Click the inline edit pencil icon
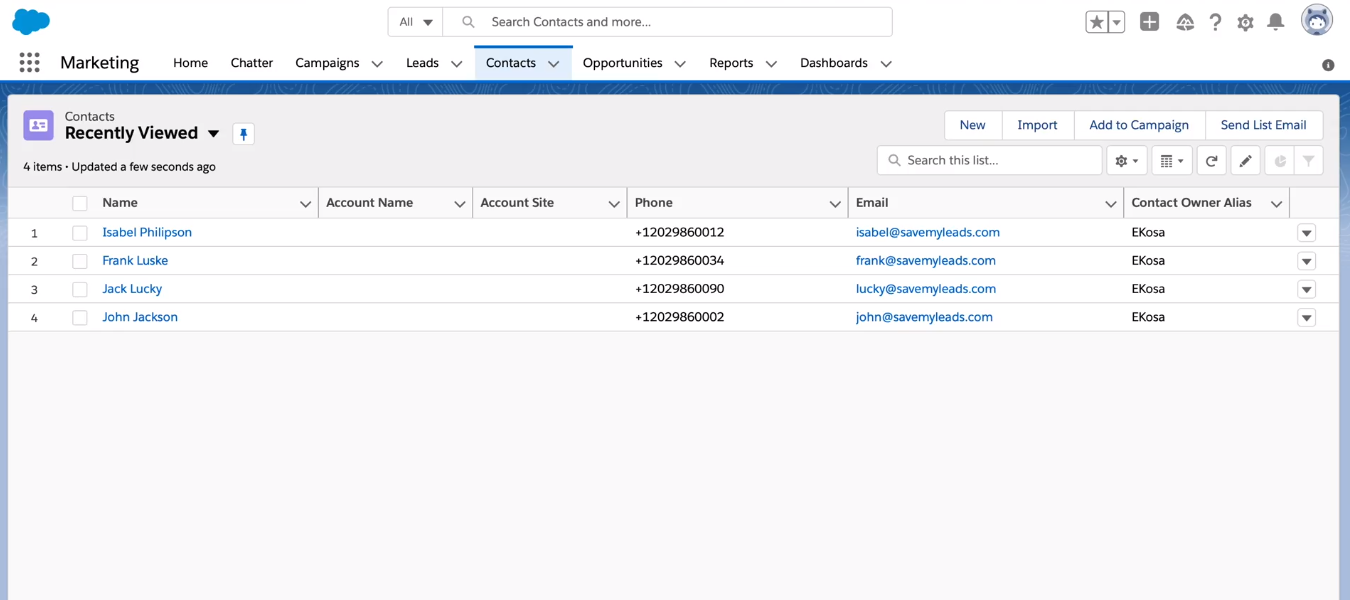 pos(1245,161)
